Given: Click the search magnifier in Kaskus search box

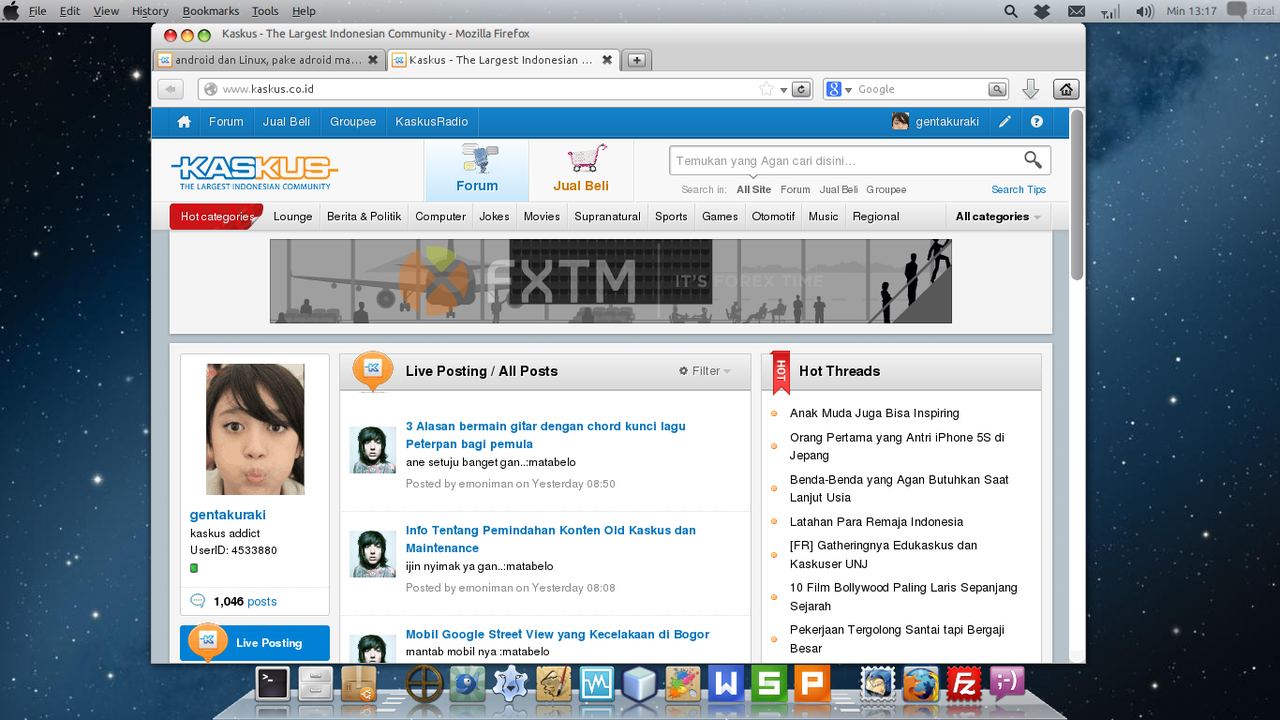Looking at the screenshot, I should pos(1033,160).
